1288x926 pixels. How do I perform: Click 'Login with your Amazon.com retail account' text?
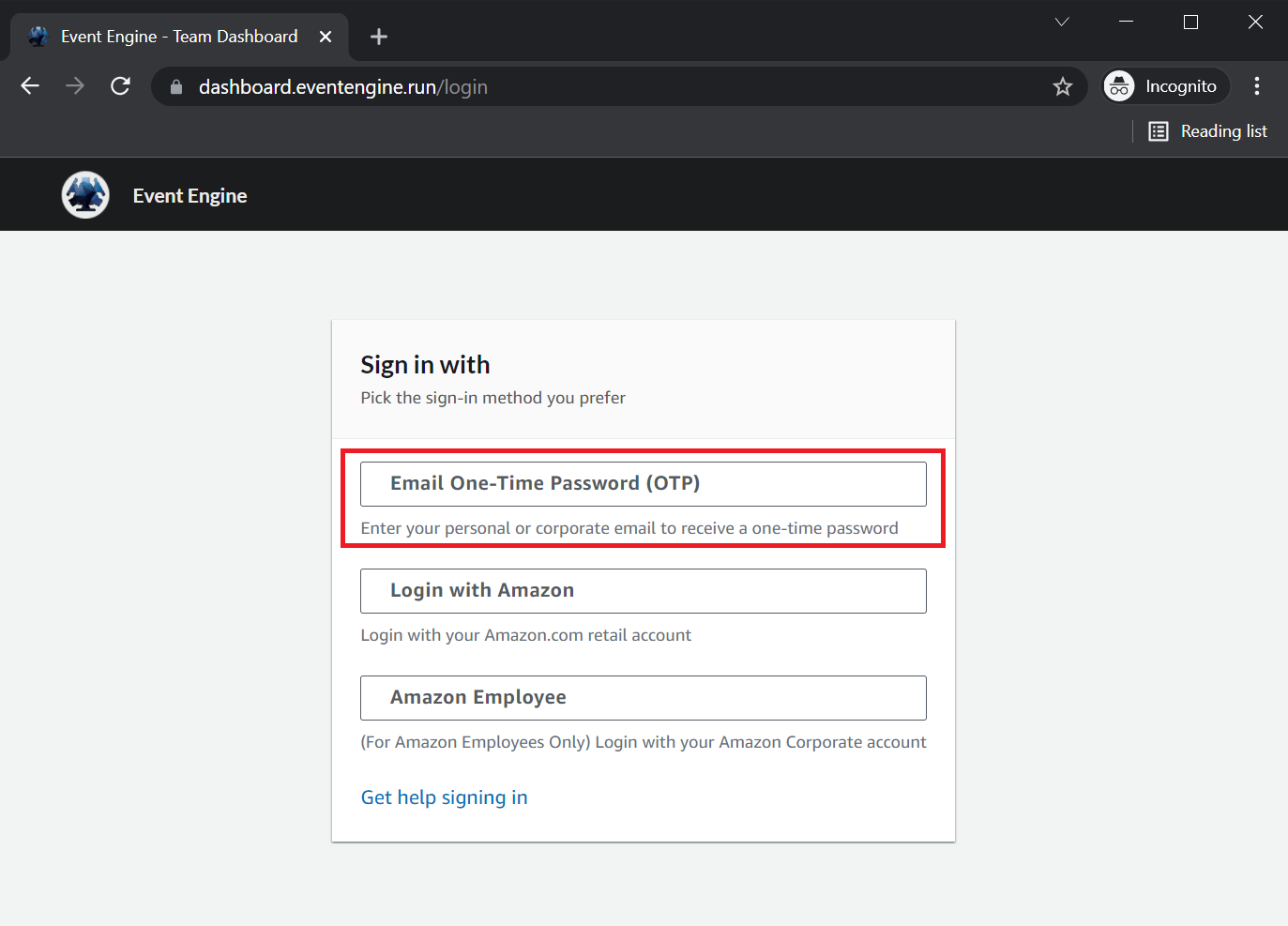(x=526, y=635)
